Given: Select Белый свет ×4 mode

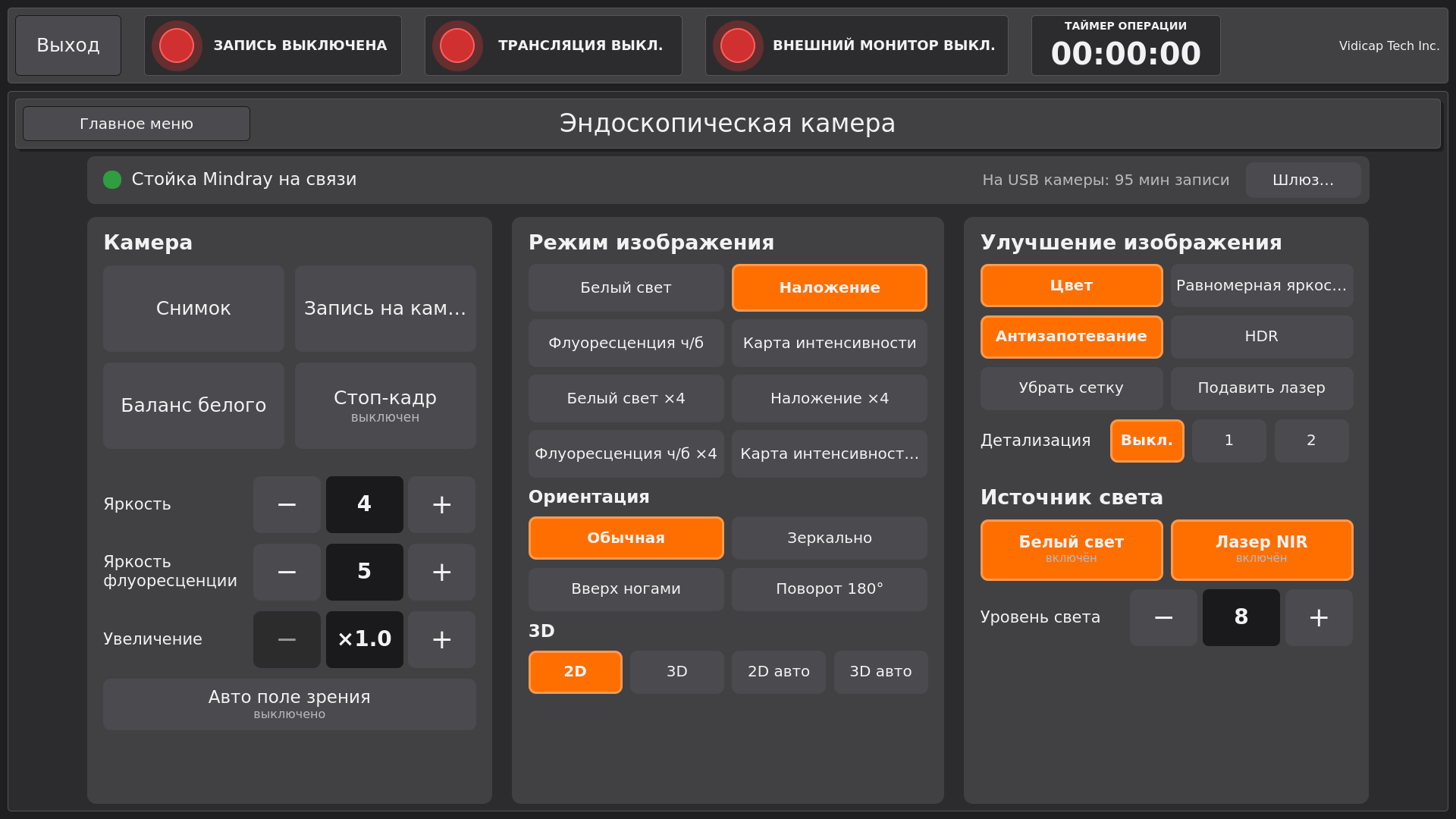Looking at the screenshot, I should pos(626,399).
